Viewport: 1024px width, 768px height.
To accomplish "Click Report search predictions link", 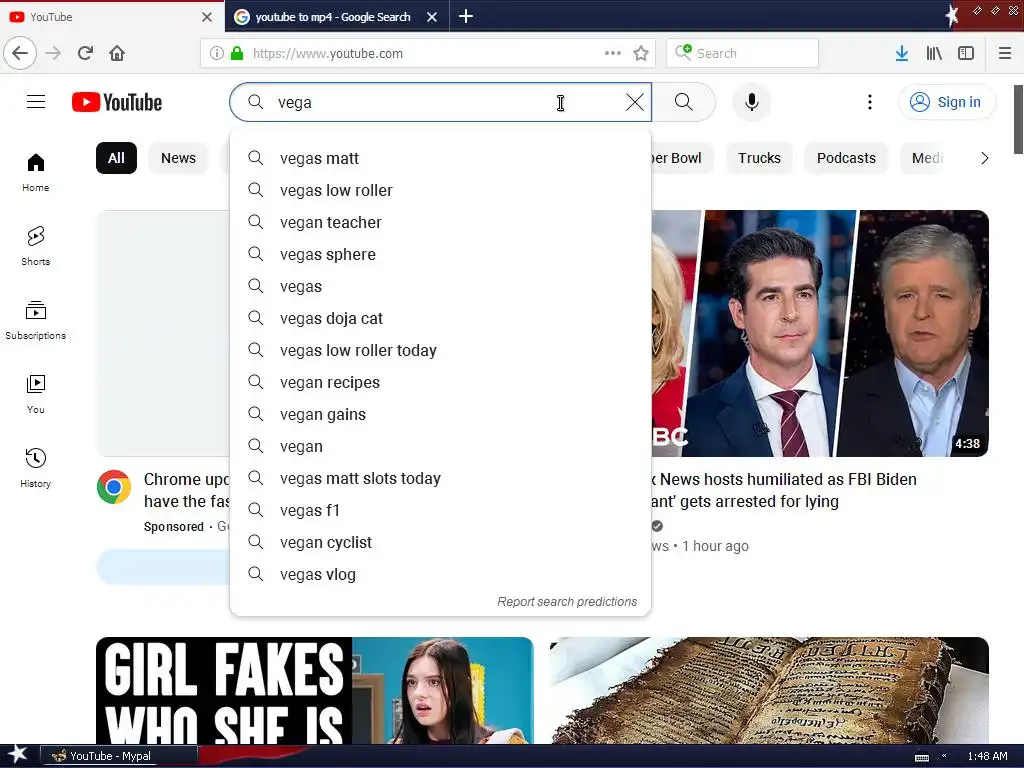I will pos(567,601).
